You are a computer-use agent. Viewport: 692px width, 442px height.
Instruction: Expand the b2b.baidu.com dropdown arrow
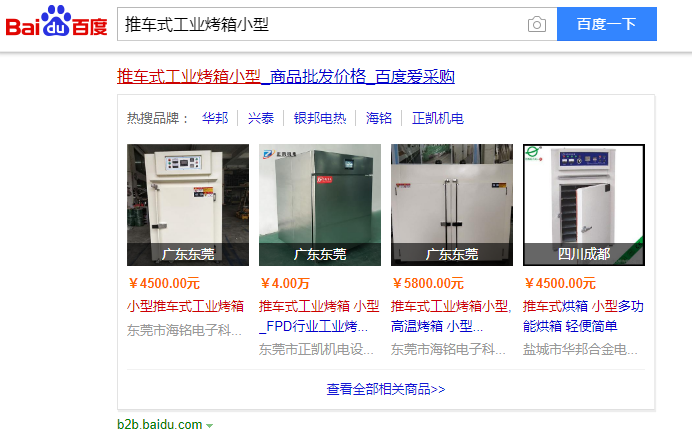pyautogui.click(x=210, y=426)
